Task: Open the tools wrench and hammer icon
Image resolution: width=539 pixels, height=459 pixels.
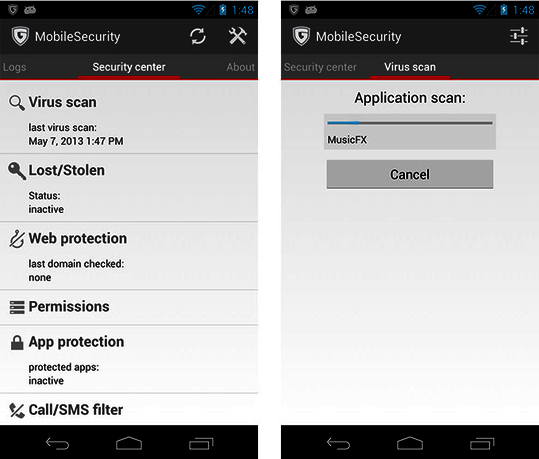Action: pyautogui.click(x=238, y=36)
